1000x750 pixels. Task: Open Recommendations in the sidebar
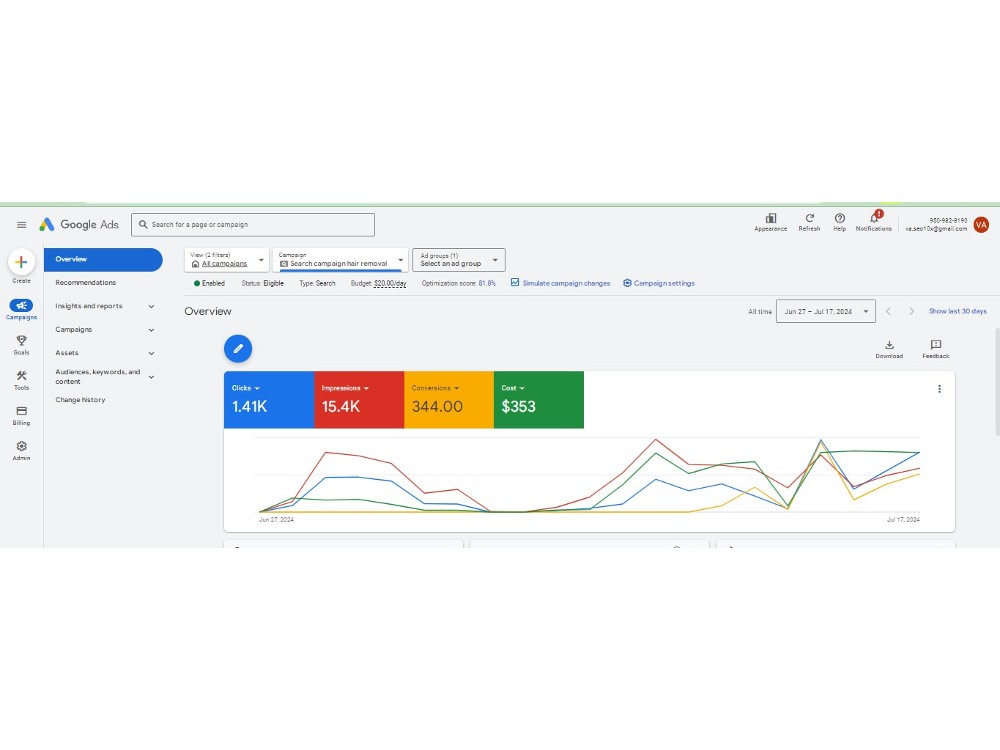(x=85, y=283)
